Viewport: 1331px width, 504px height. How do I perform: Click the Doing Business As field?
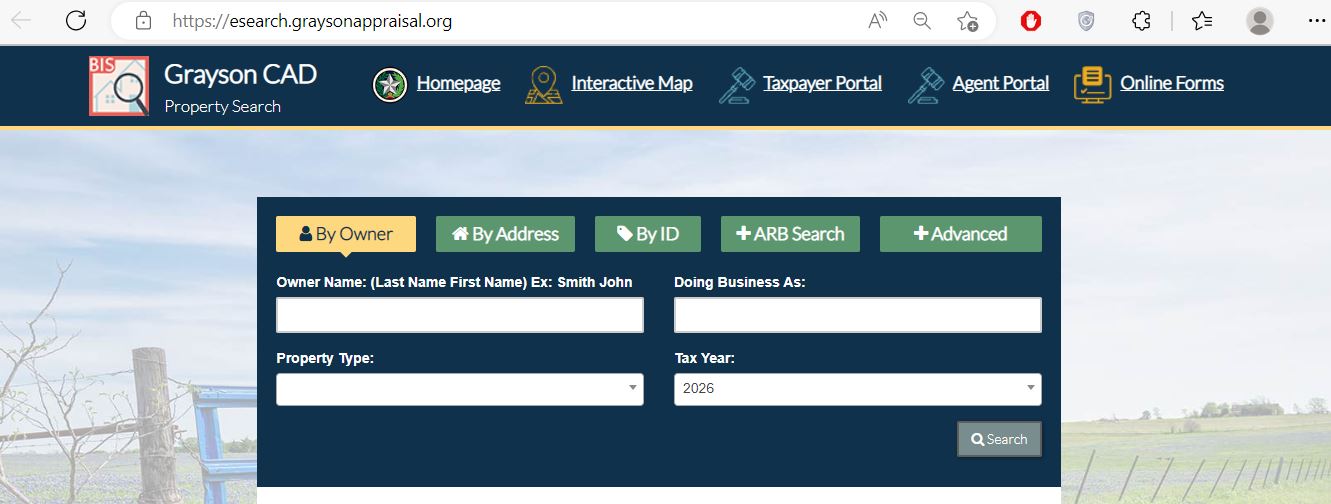[x=857, y=315]
